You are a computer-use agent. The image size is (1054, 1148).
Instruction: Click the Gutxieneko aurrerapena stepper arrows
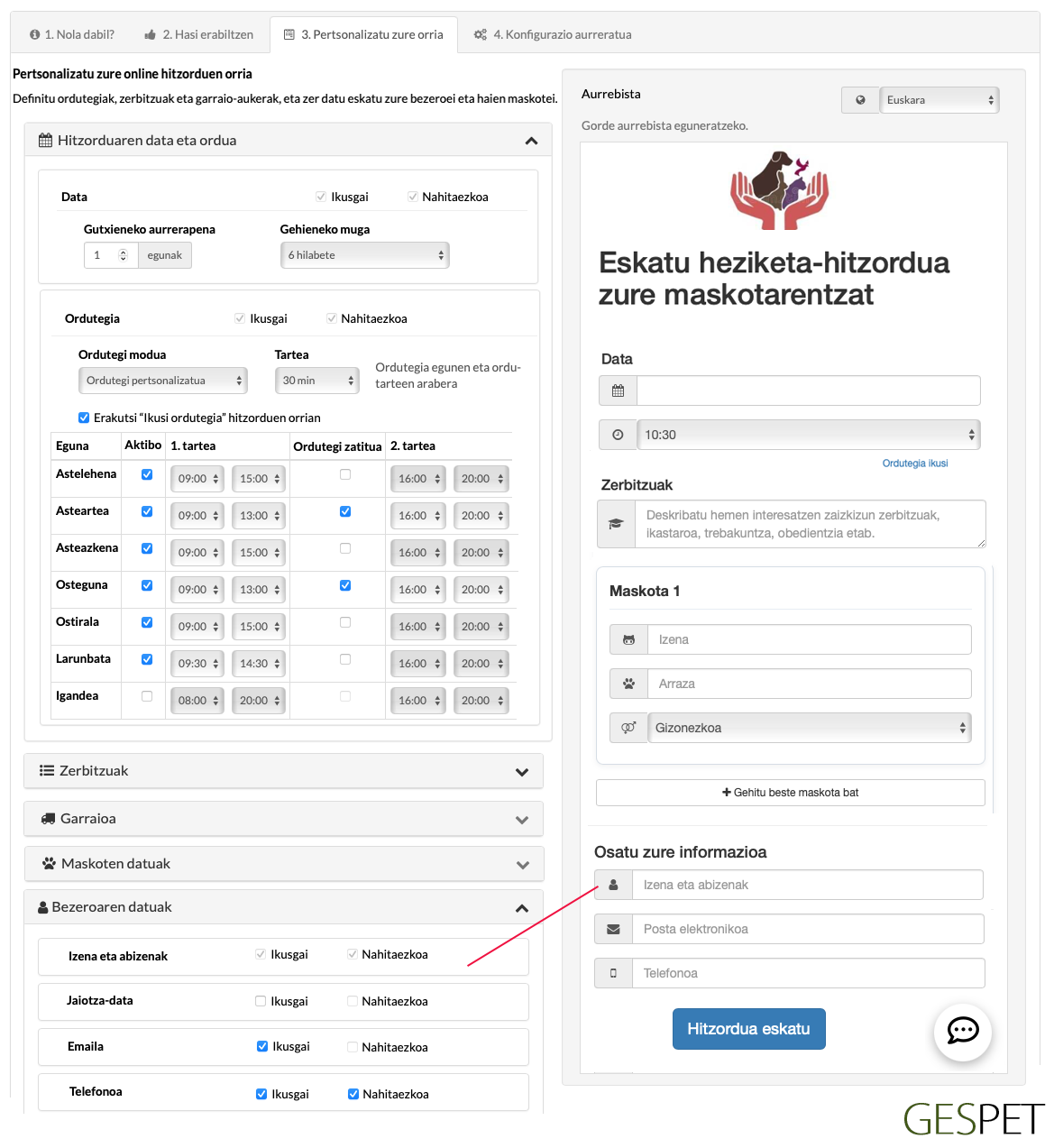pyautogui.click(x=124, y=255)
